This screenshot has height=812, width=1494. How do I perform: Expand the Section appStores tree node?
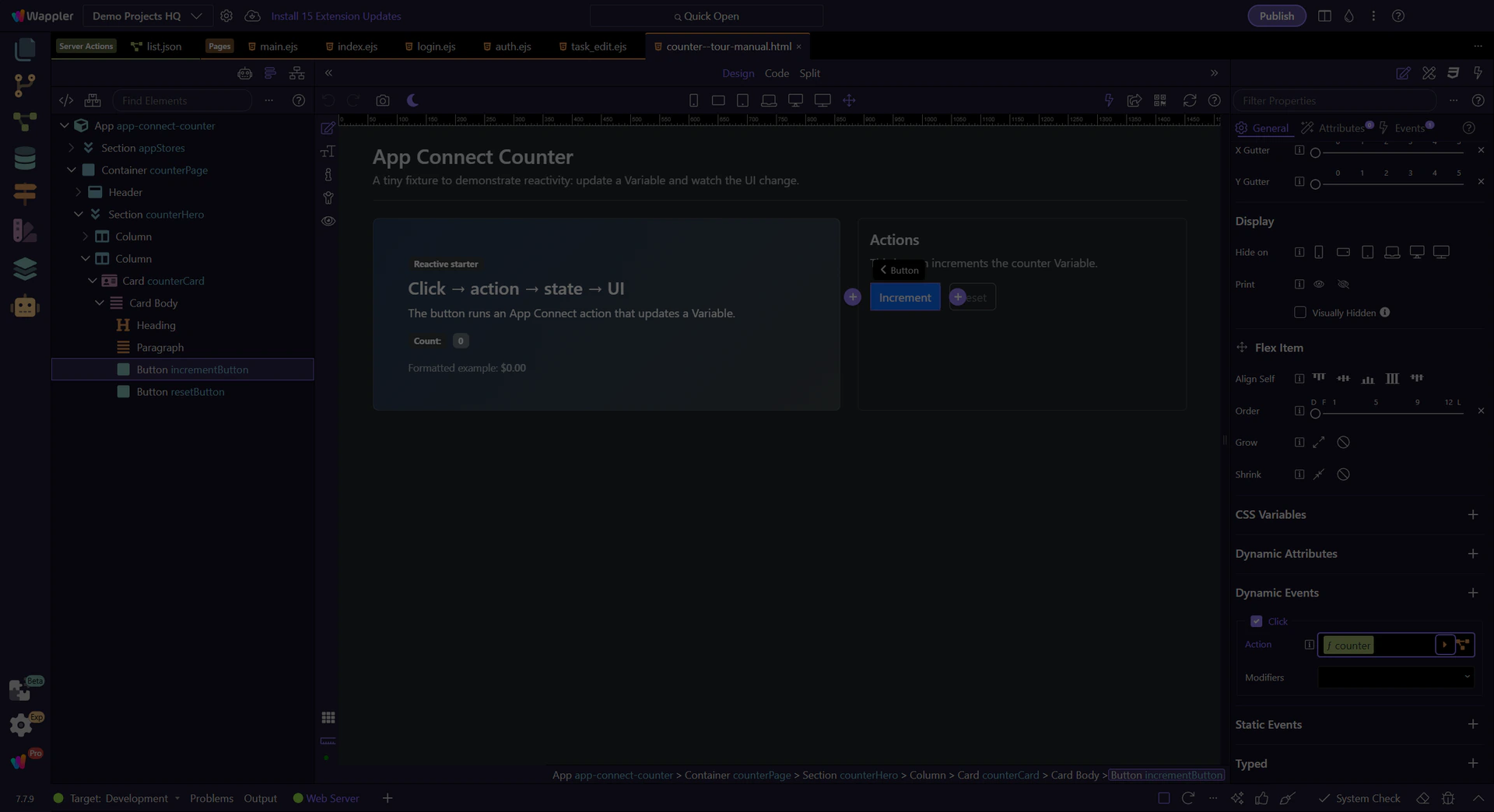coord(72,148)
